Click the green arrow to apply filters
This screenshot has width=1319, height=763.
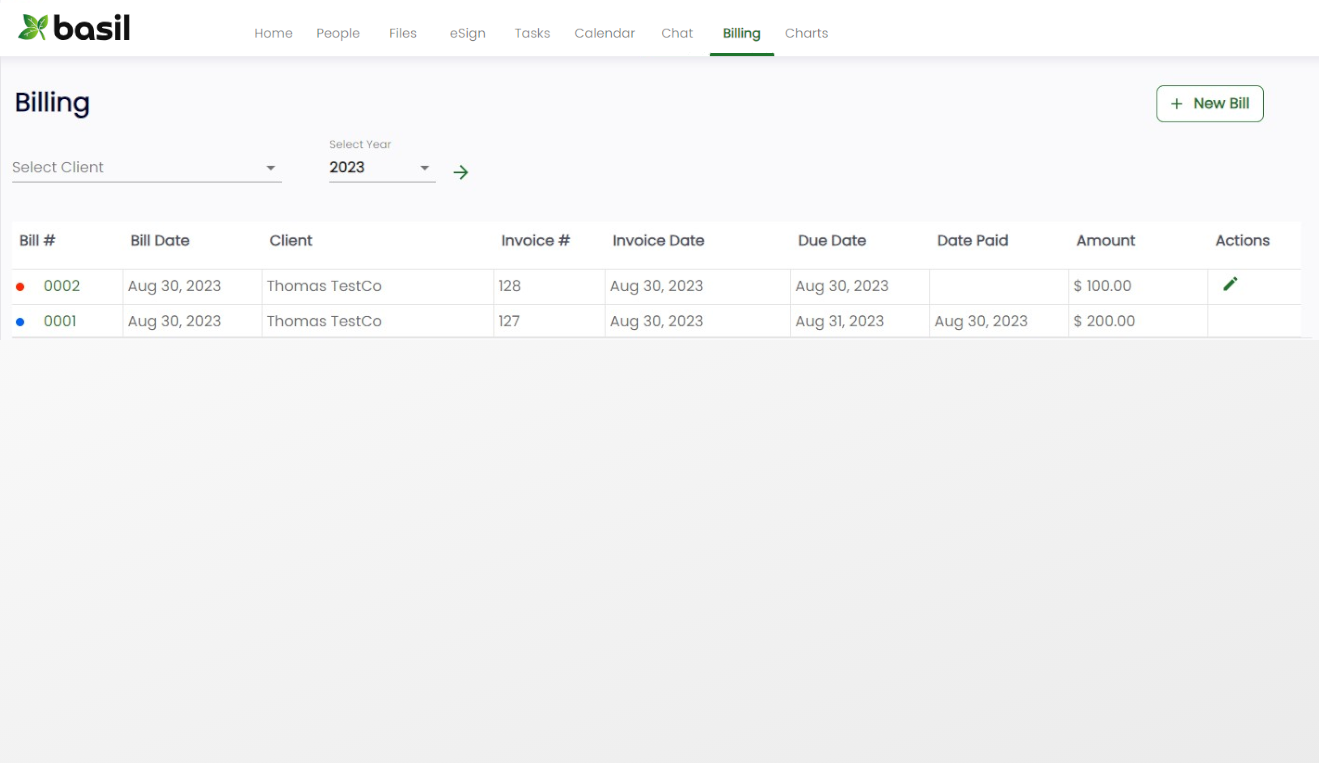point(460,172)
